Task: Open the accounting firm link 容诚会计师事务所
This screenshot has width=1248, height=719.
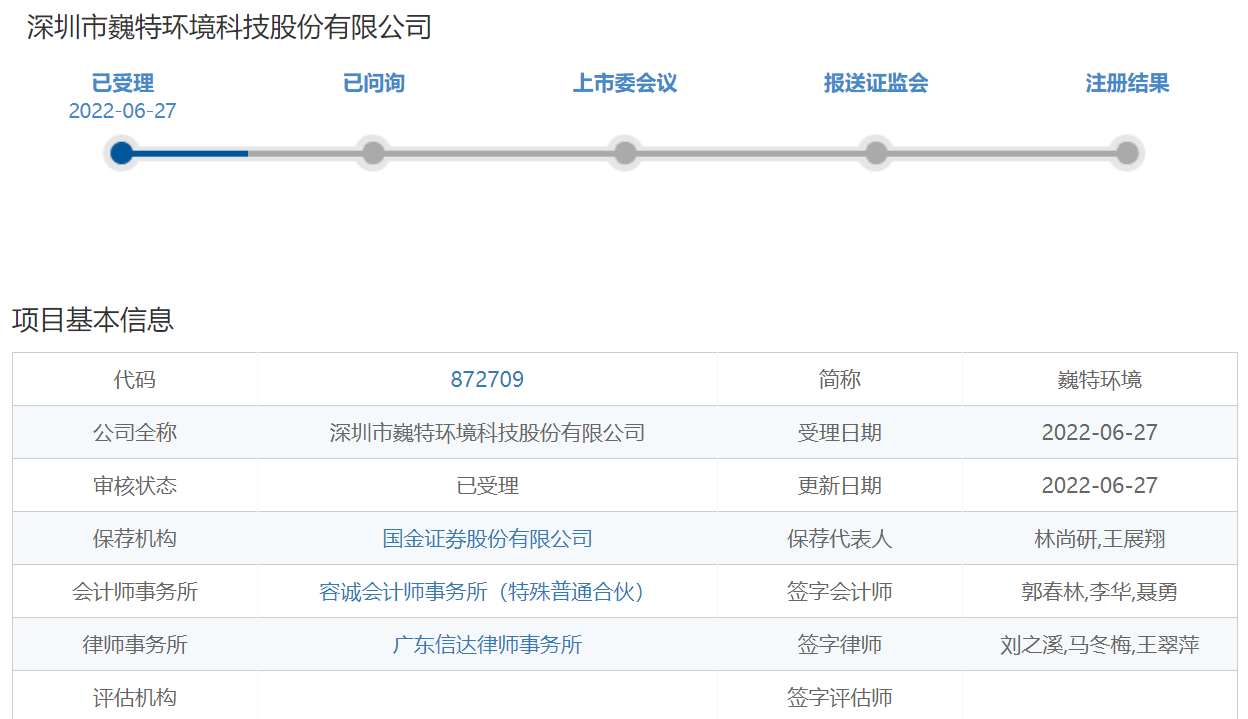Action: click(x=487, y=592)
